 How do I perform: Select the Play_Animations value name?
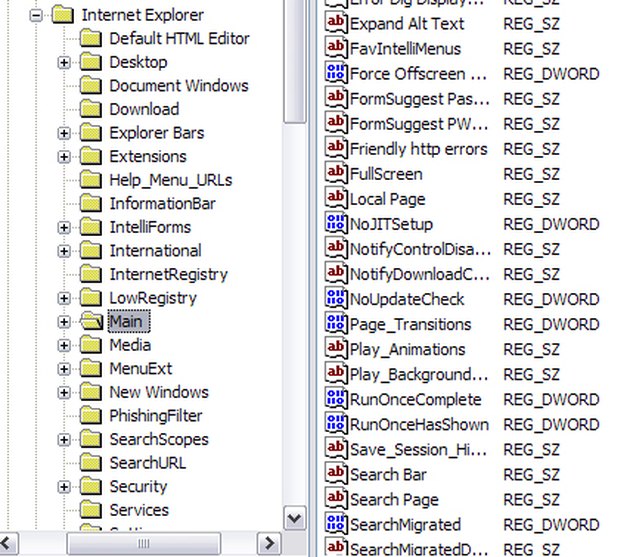pos(407,350)
